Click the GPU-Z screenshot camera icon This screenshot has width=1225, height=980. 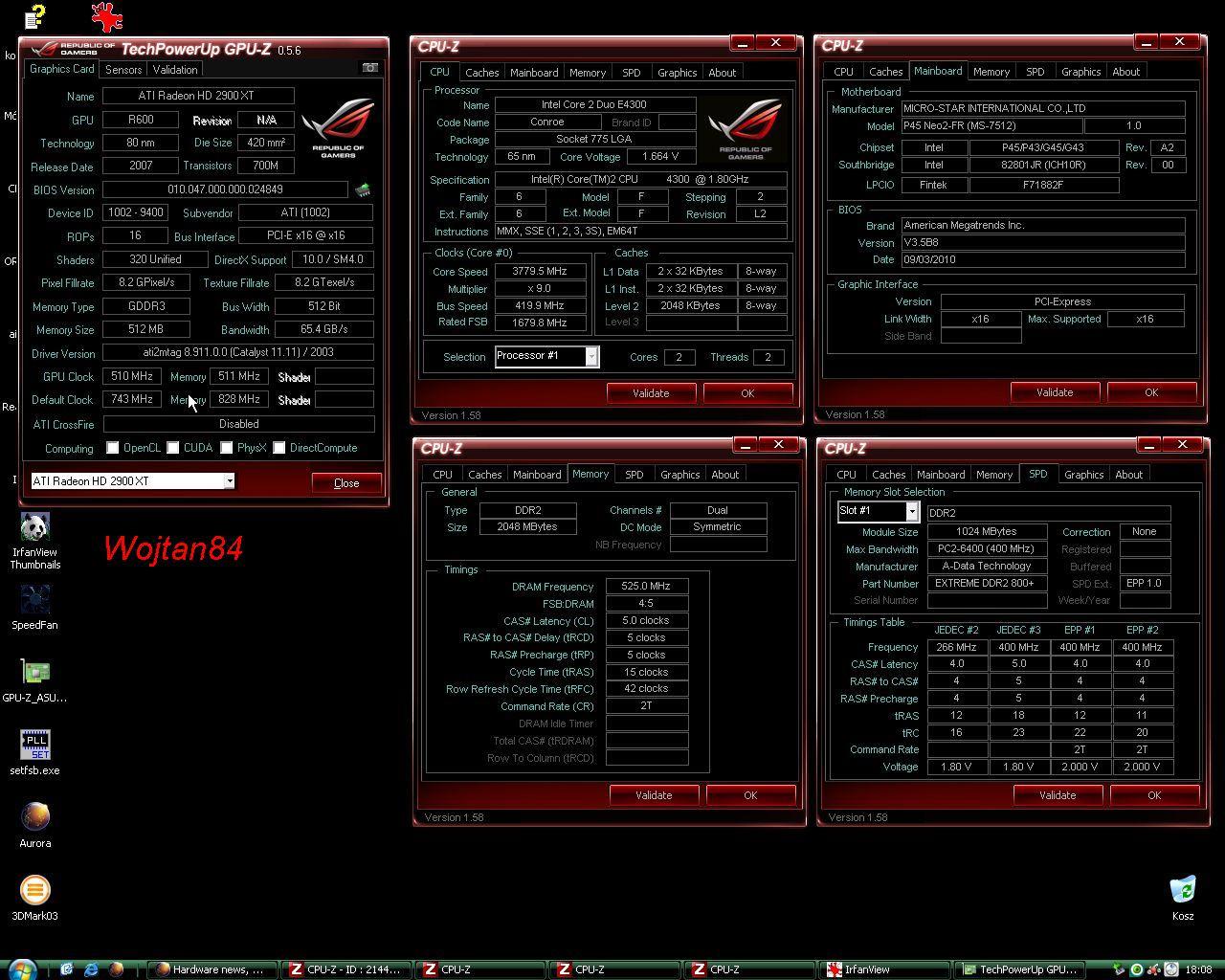tap(369, 68)
